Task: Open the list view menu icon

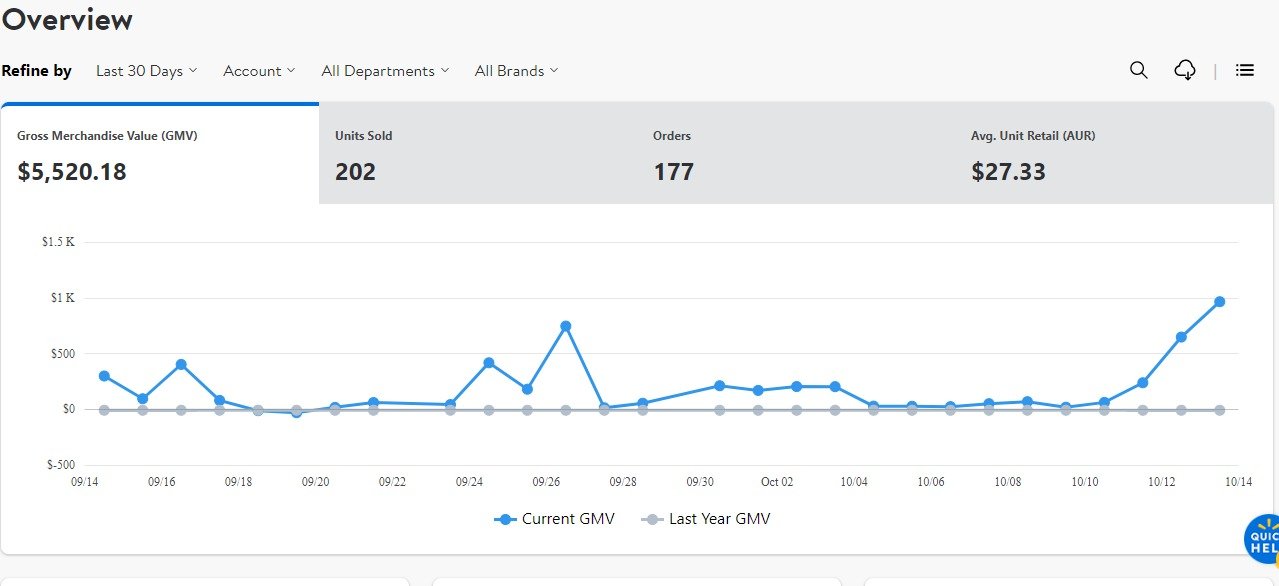Action: 1244,70
